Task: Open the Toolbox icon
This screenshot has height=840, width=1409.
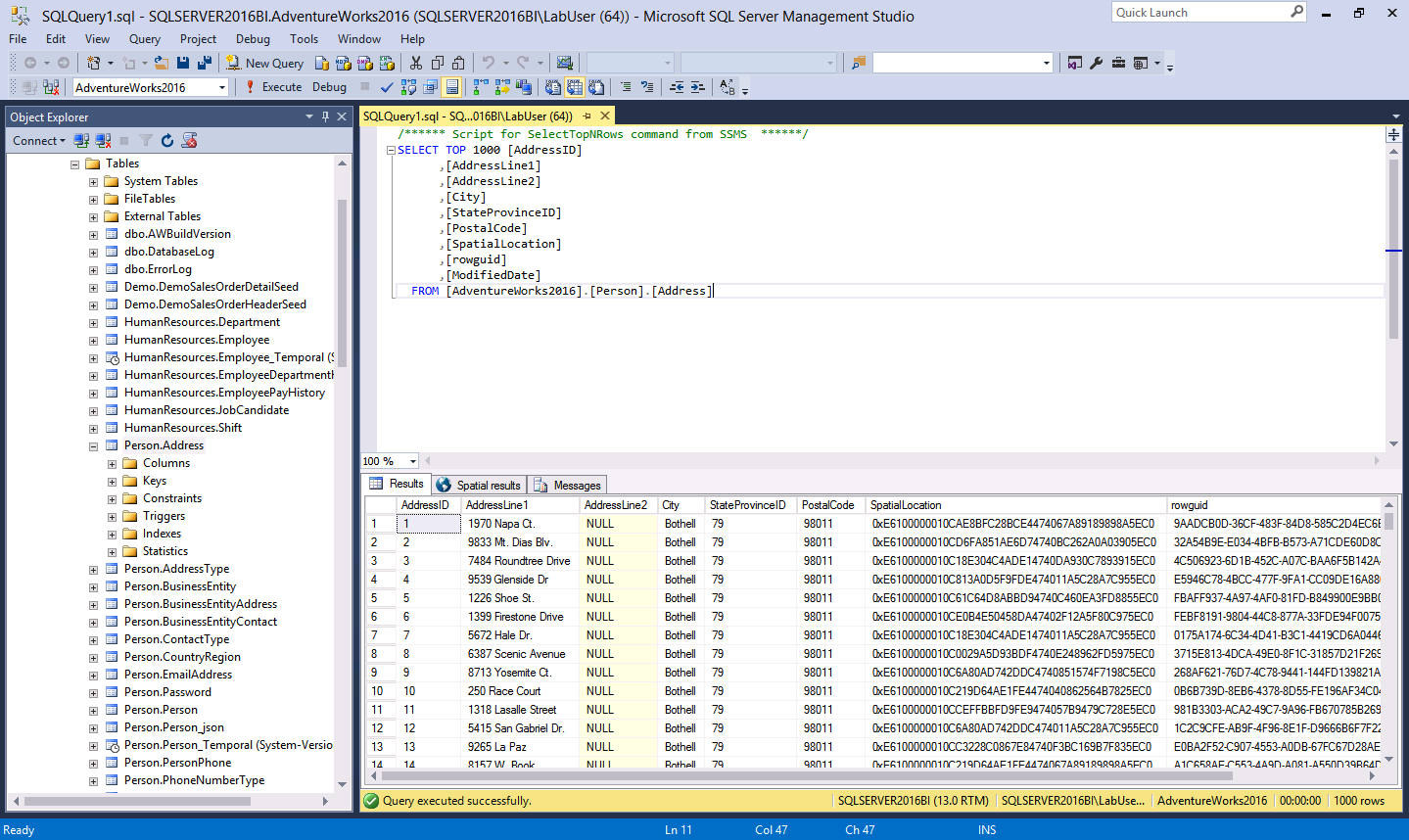Action: click(1118, 63)
